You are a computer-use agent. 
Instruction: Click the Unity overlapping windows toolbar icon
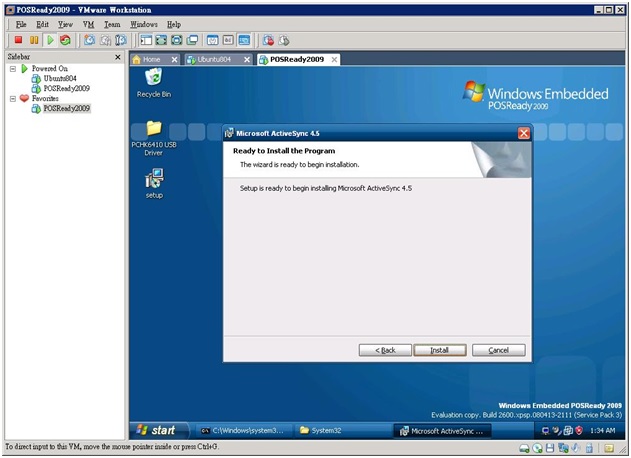click(x=192, y=40)
